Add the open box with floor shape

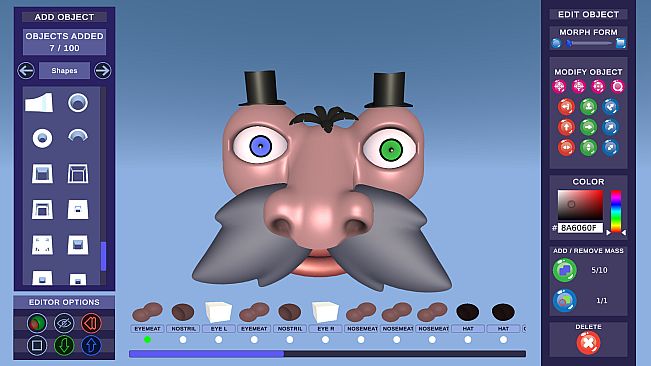(42, 173)
